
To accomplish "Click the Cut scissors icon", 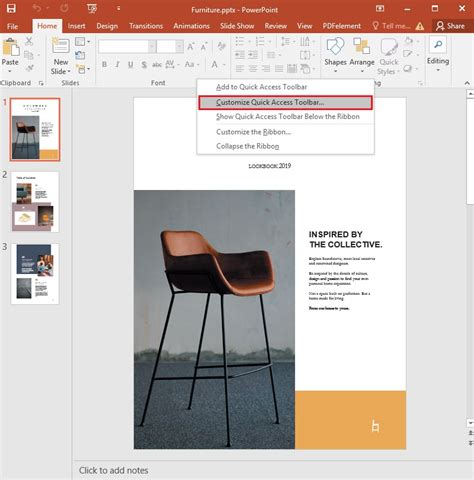I will click(29, 41).
